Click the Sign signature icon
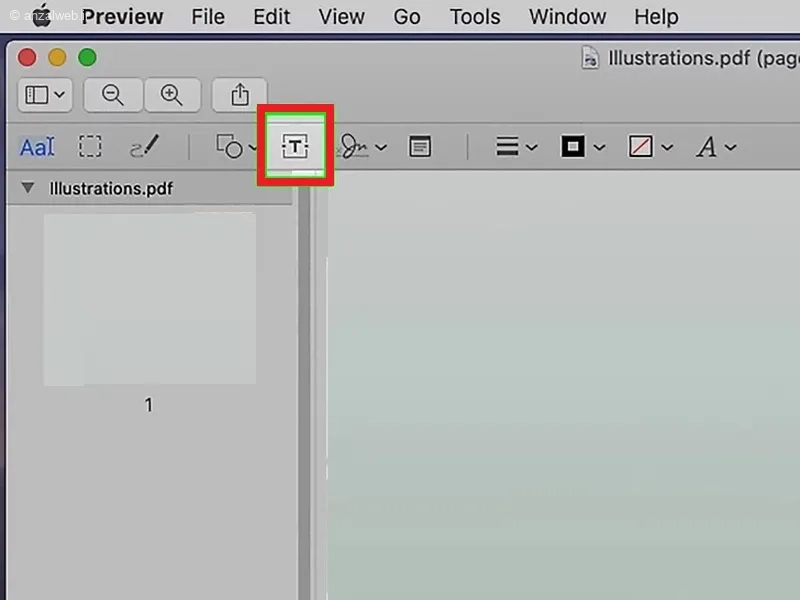This screenshot has width=800, height=600. (x=354, y=146)
